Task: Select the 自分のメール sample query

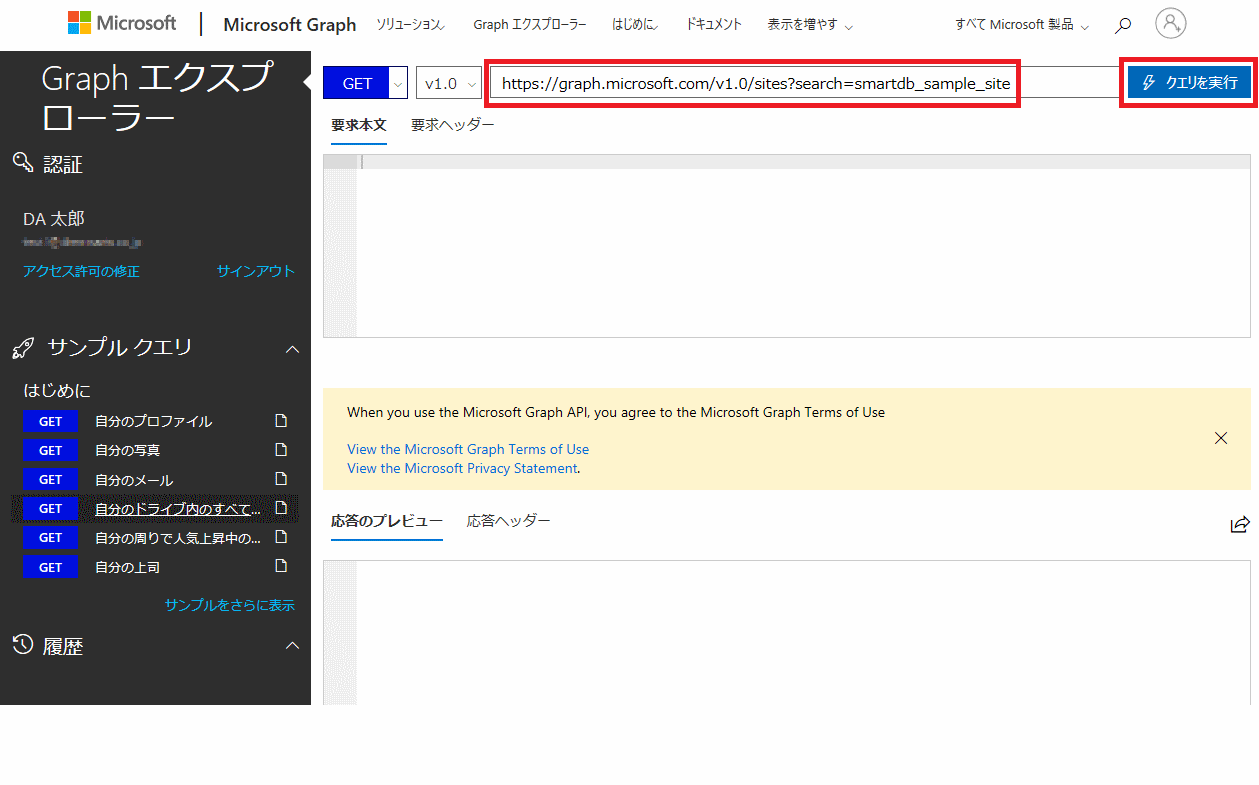Action: [134, 479]
